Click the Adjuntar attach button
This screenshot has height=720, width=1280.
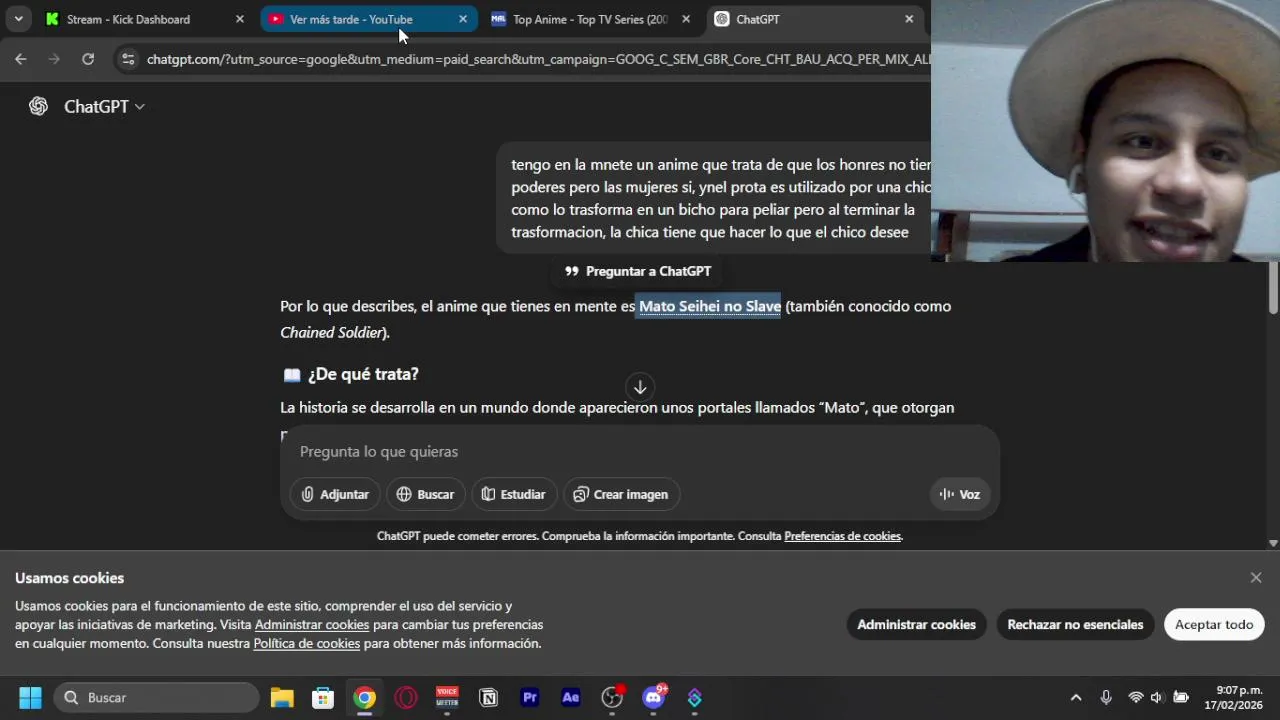[x=335, y=494]
